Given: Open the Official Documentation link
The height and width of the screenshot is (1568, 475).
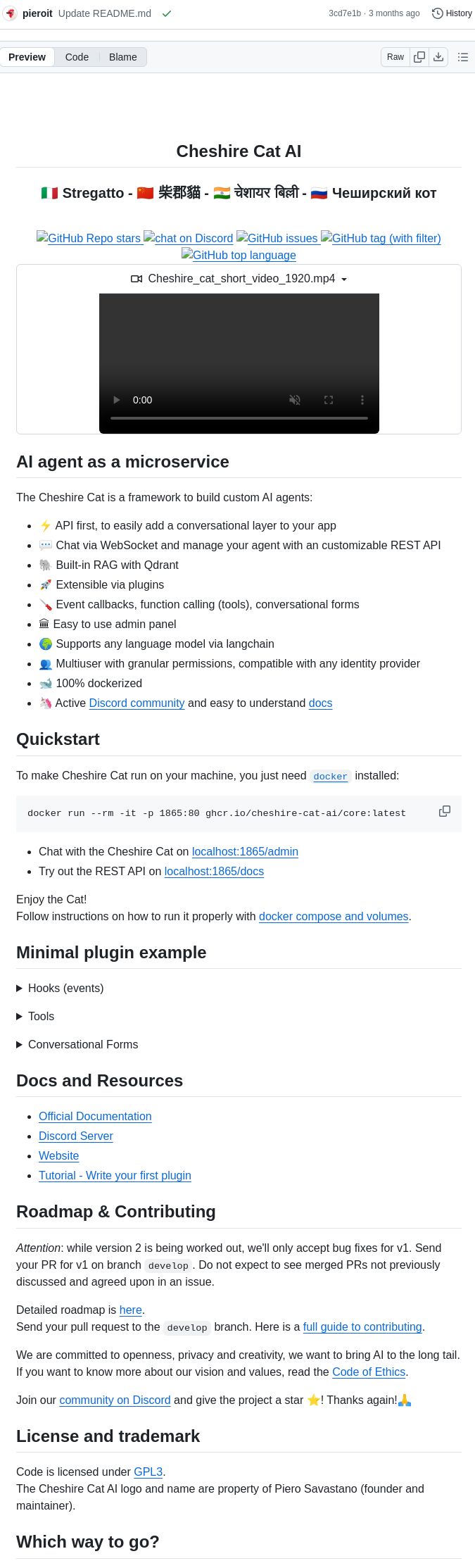Looking at the screenshot, I should 95,1116.
